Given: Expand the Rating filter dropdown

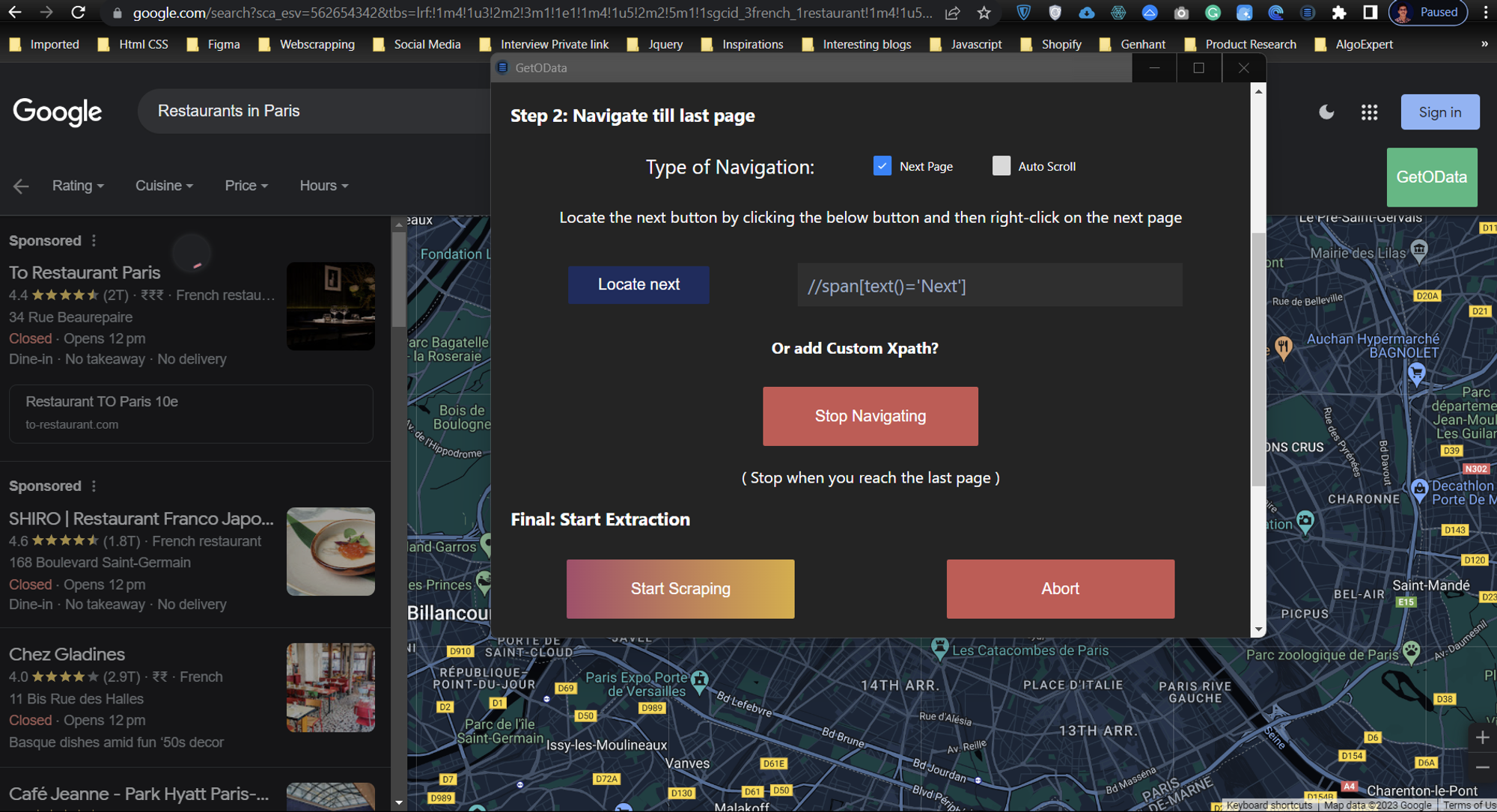Looking at the screenshot, I should tap(78, 186).
